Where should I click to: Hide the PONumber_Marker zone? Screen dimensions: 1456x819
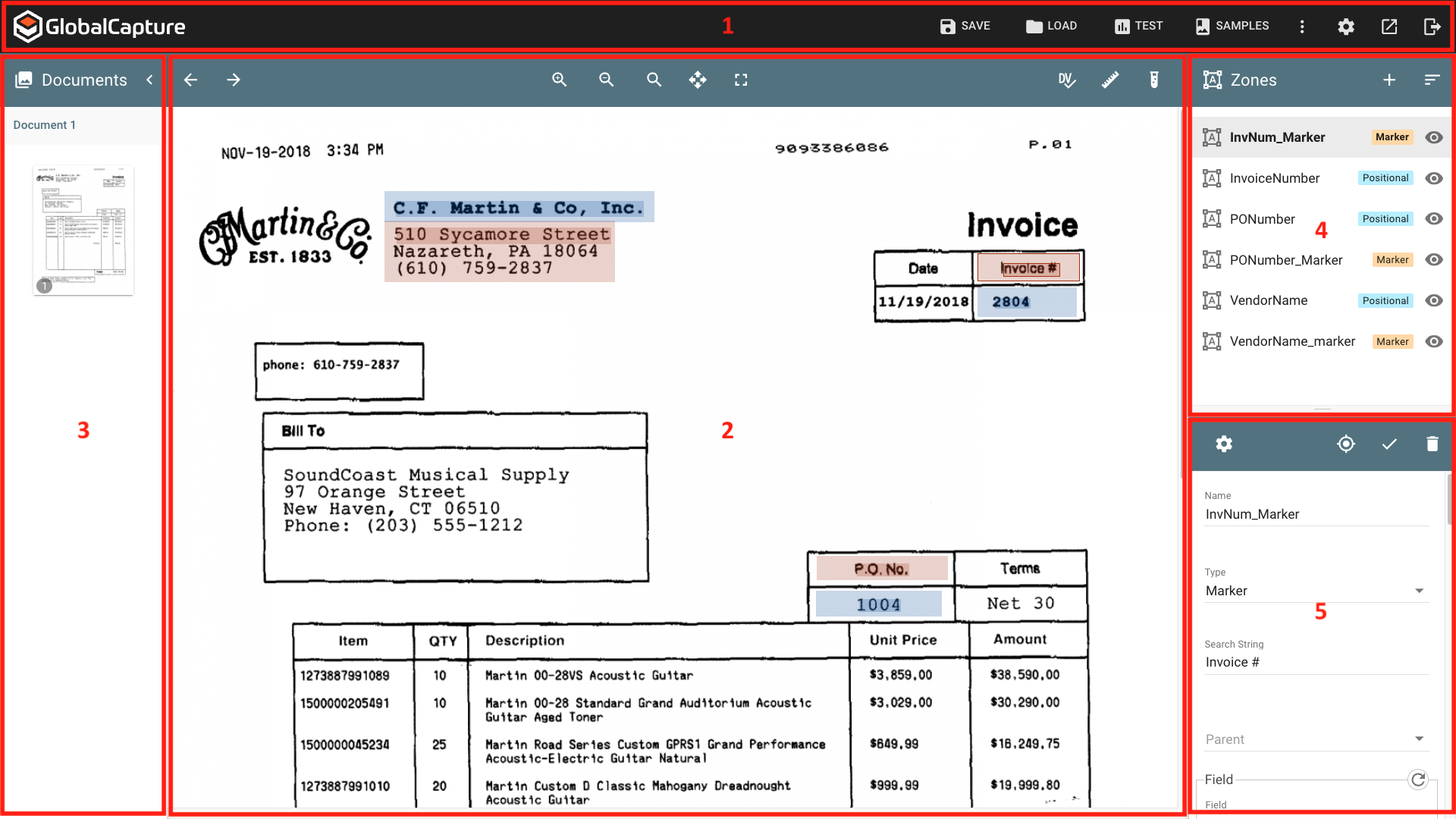tap(1433, 259)
